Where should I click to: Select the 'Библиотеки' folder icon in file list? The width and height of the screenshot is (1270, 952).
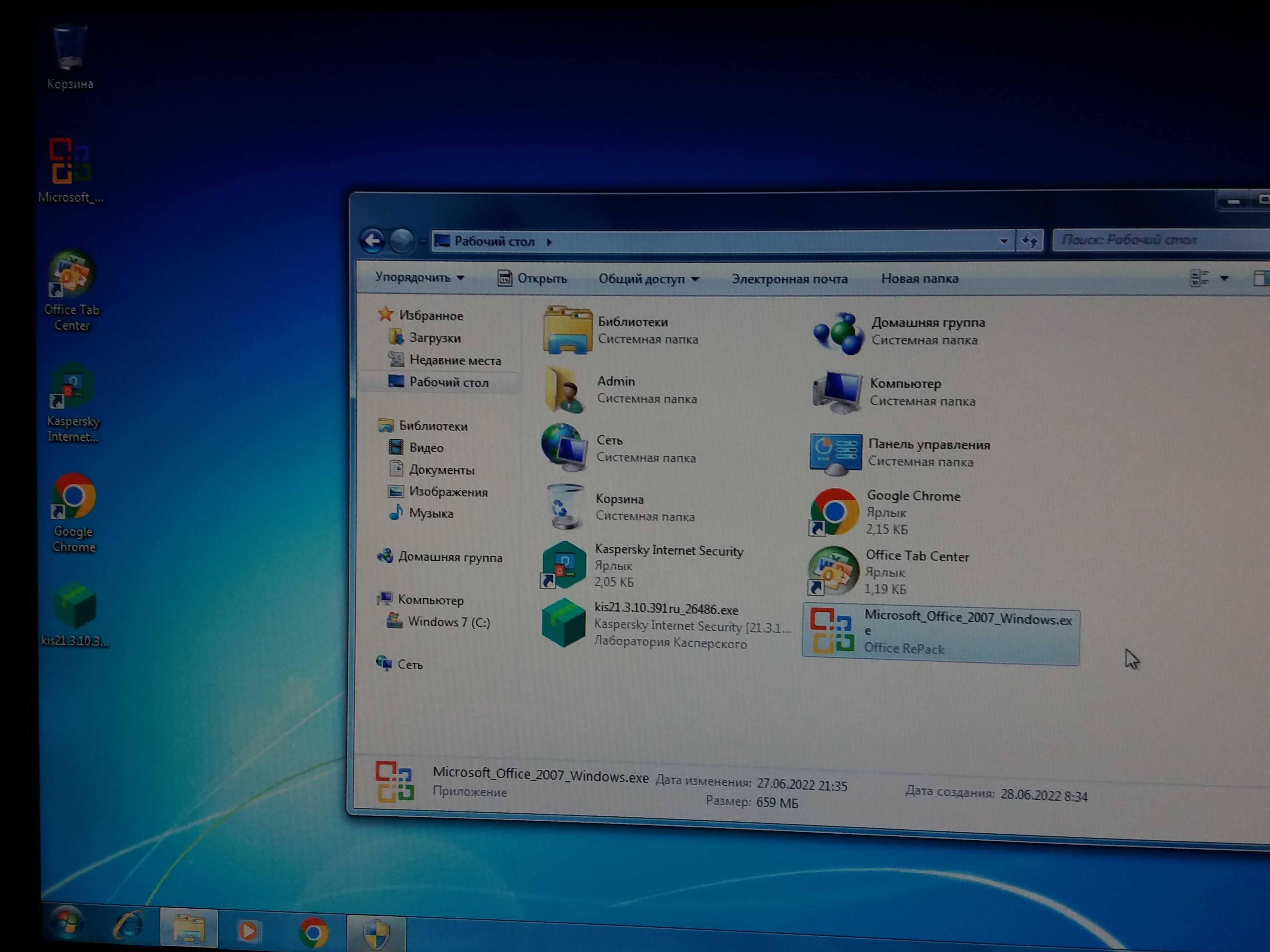[x=567, y=330]
